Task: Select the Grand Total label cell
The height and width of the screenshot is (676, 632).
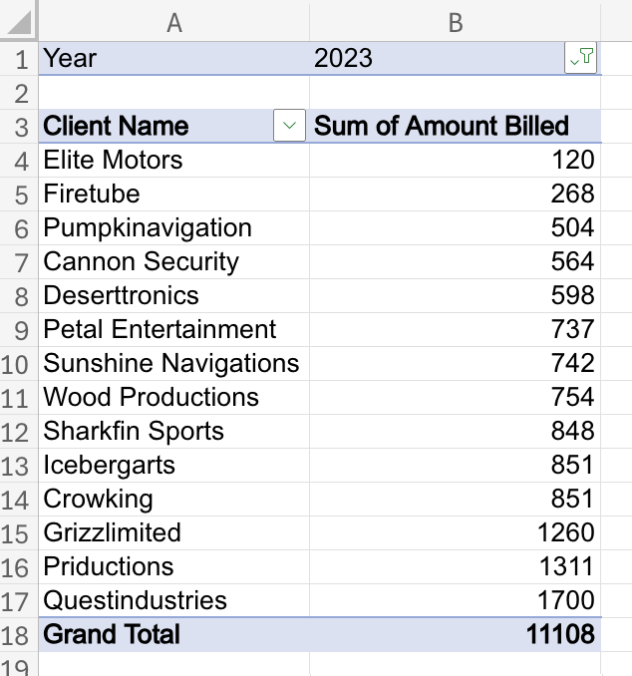Action: [174, 635]
